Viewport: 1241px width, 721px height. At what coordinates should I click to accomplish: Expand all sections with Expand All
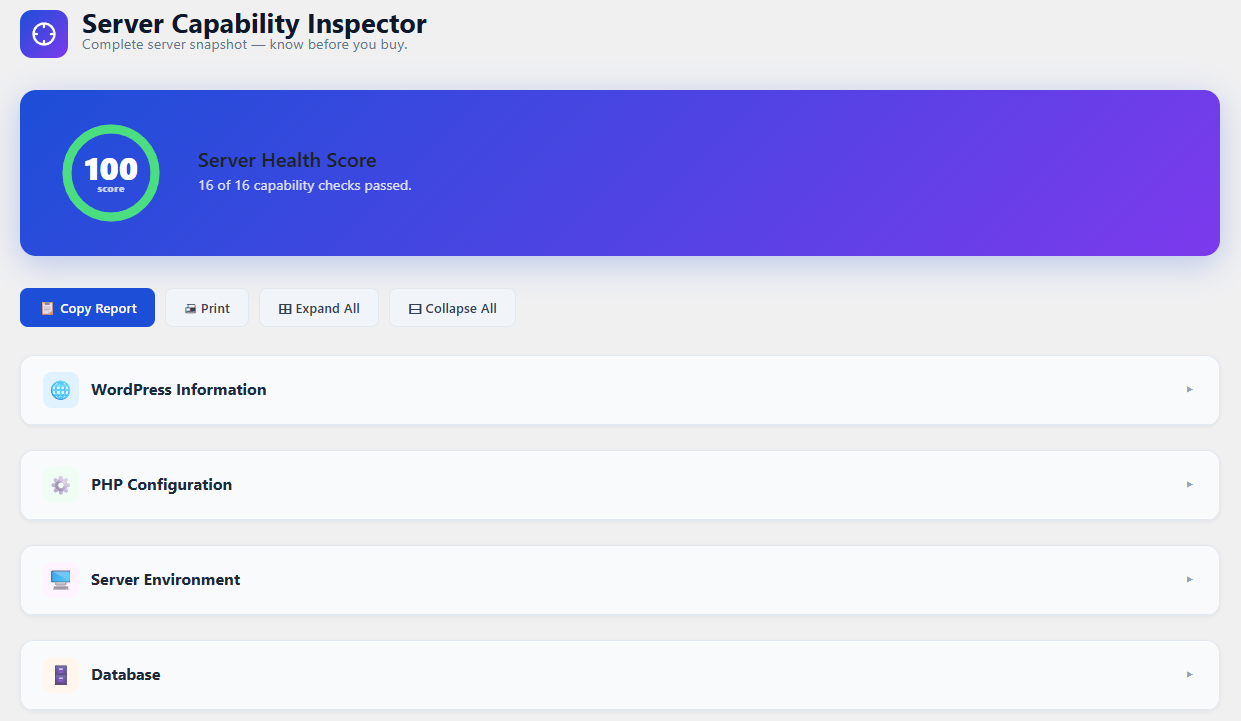click(x=319, y=308)
